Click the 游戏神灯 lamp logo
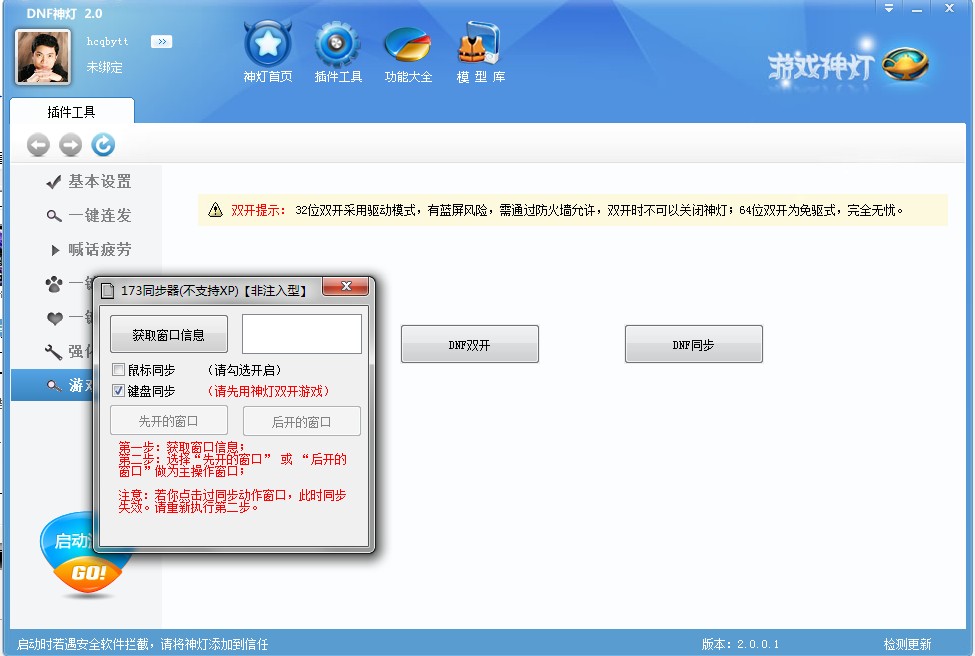This screenshot has width=975, height=656. [x=848, y=65]
